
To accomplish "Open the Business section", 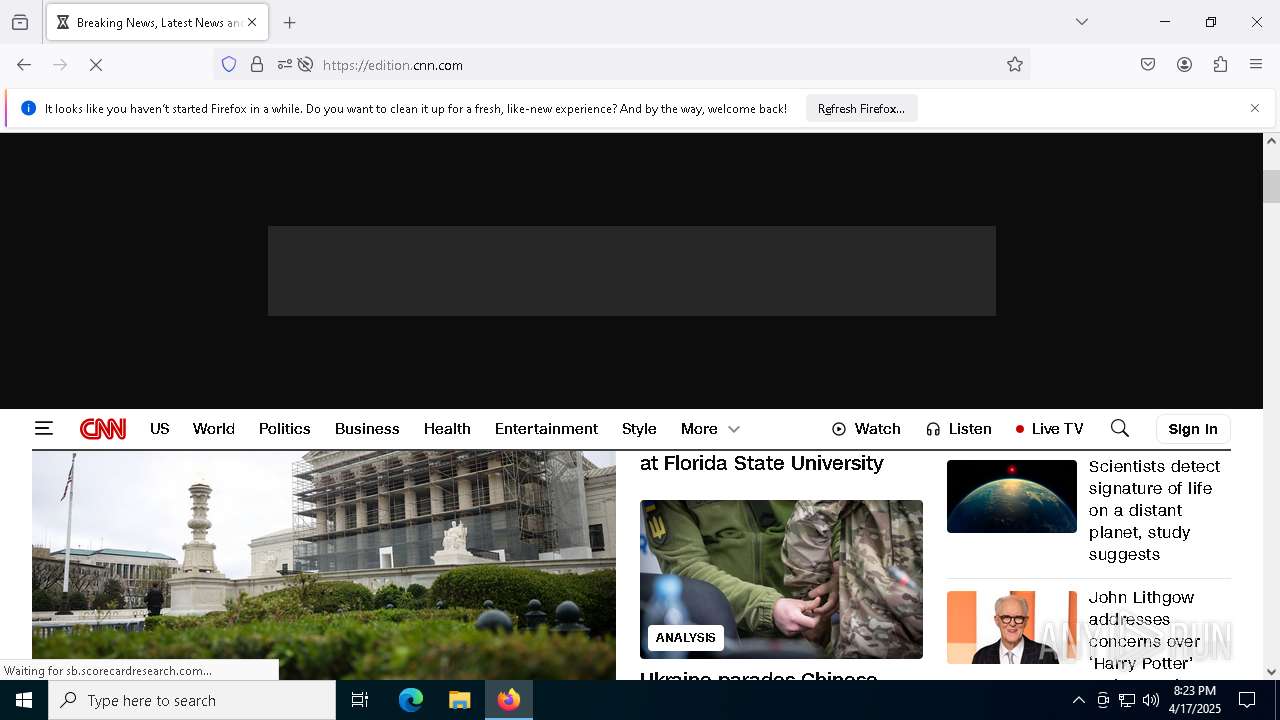I will (367, 428).
